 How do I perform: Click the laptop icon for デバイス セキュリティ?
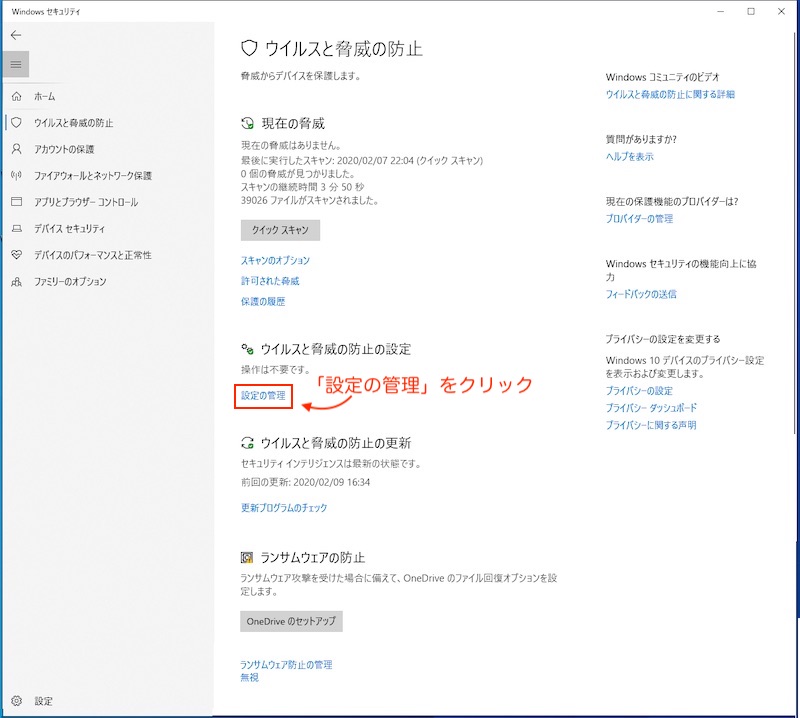(16, 229)
